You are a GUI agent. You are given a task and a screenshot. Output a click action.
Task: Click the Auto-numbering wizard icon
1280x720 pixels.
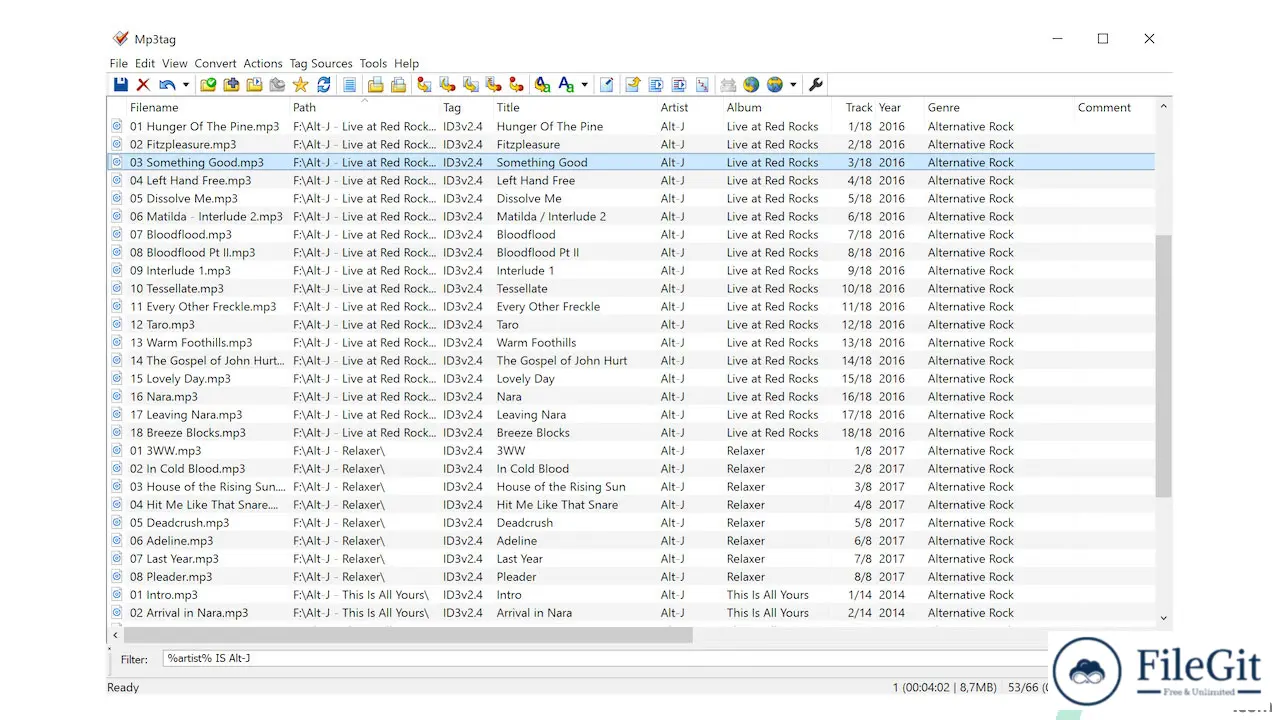pyautogui.click(x=702, y=85)
